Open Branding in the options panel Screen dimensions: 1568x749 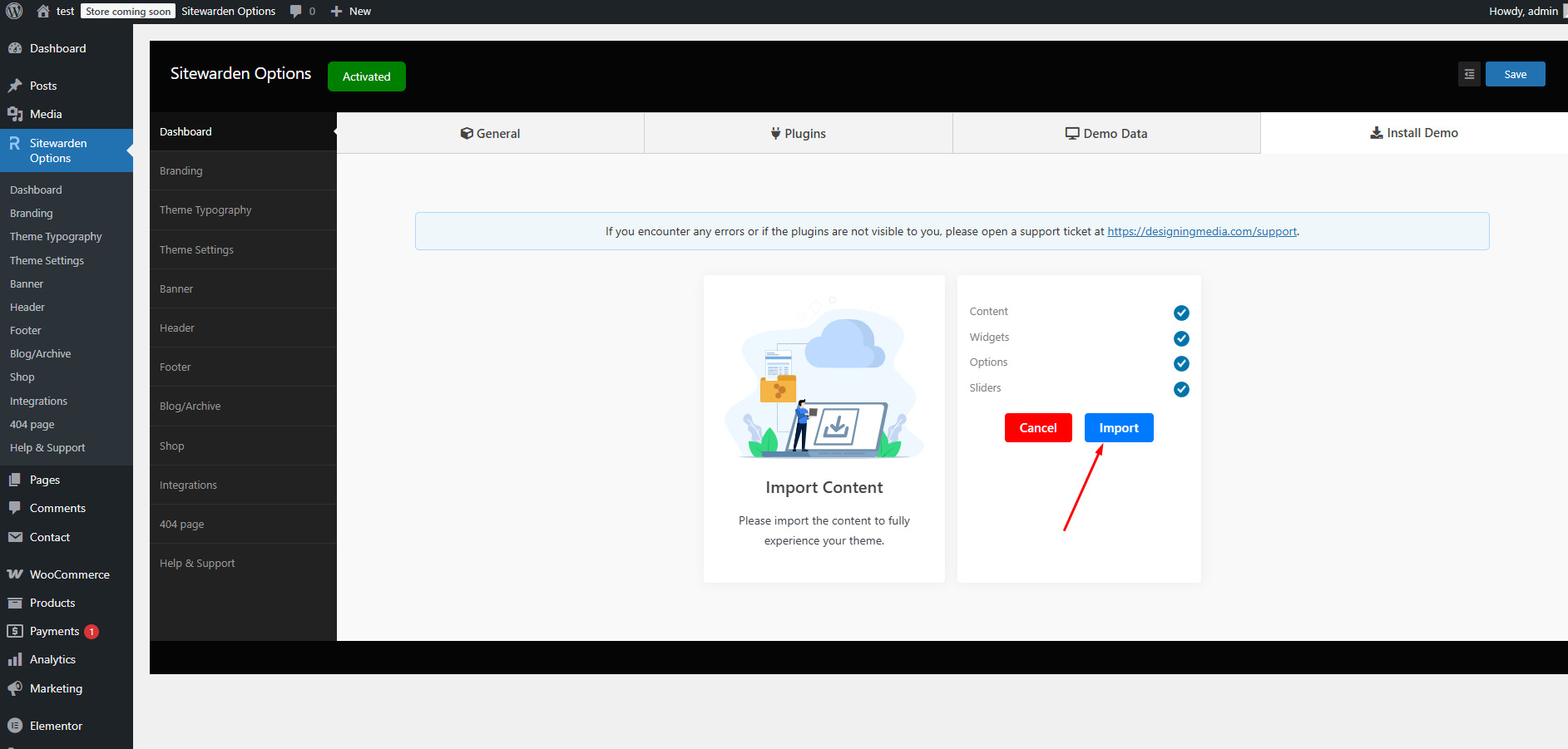[x=243, y=170]
